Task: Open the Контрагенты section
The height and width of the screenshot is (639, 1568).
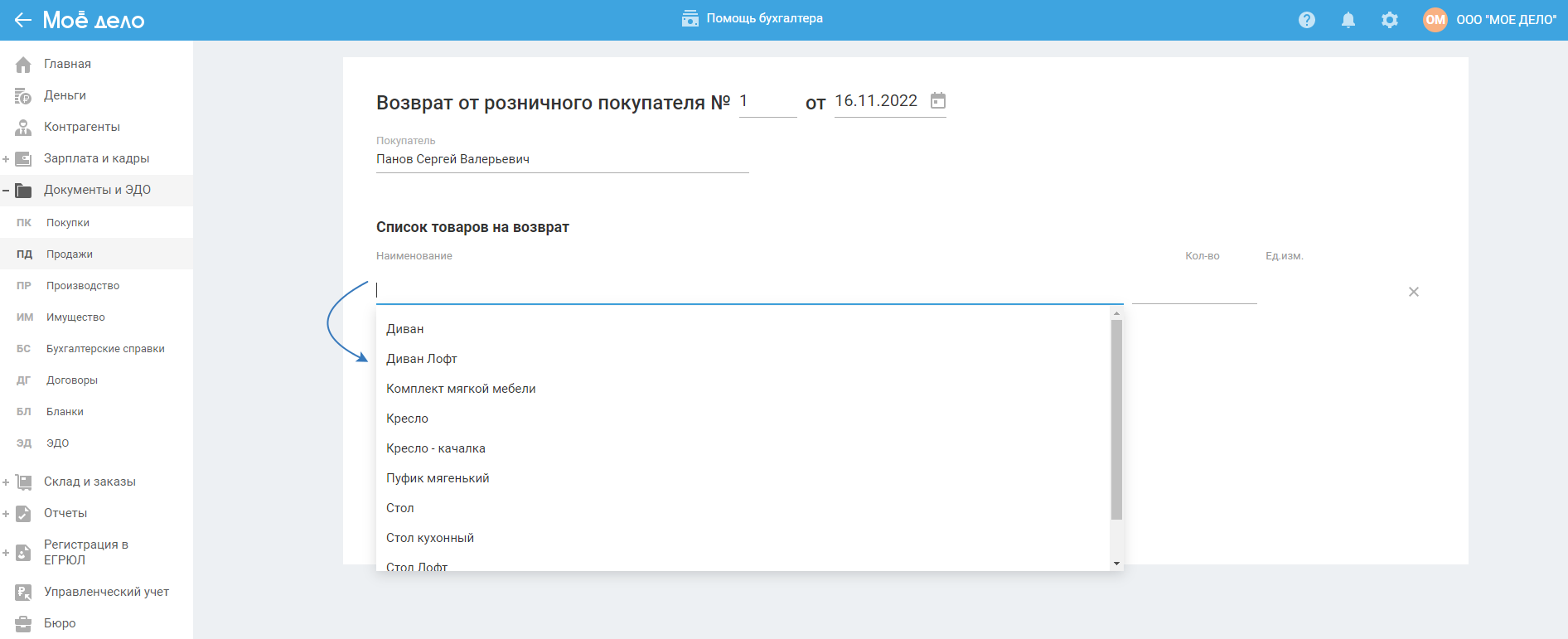Action: [82, 127]
